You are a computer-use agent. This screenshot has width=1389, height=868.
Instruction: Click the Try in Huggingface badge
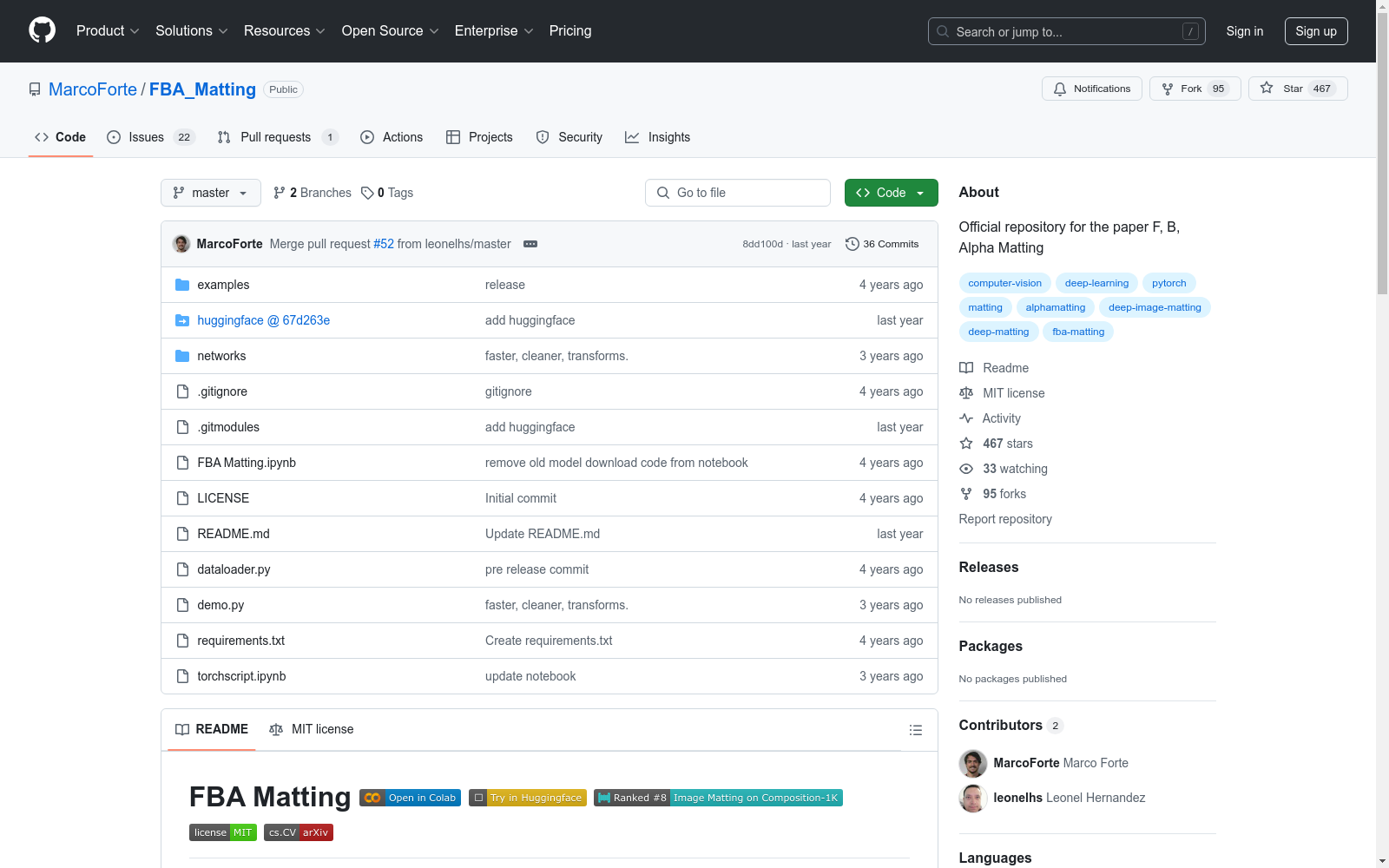pyautogui.click(x=528, y=798)
